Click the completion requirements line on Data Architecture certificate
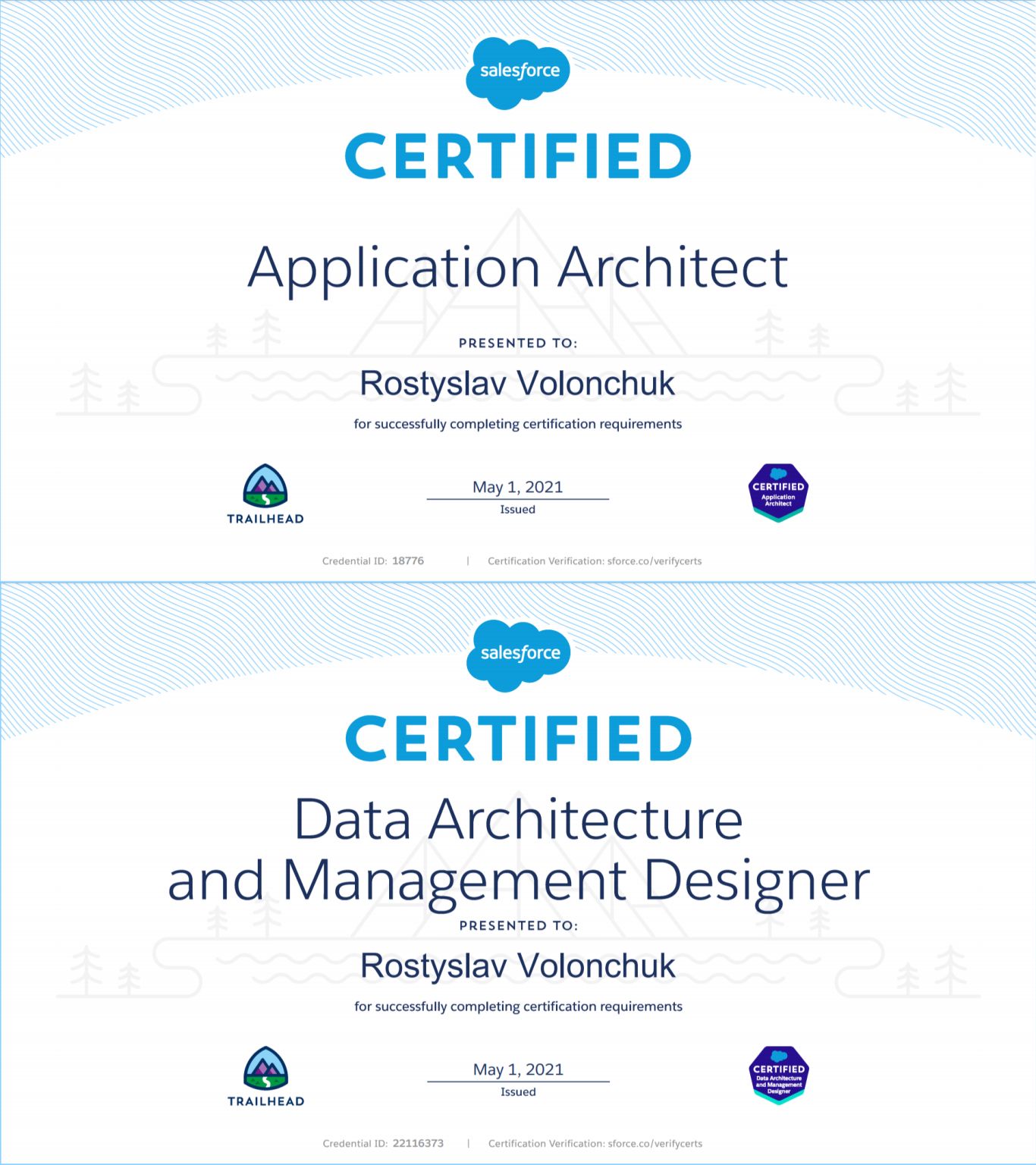Viewport: 1036px width, 1165px height. click(519, 1007)
